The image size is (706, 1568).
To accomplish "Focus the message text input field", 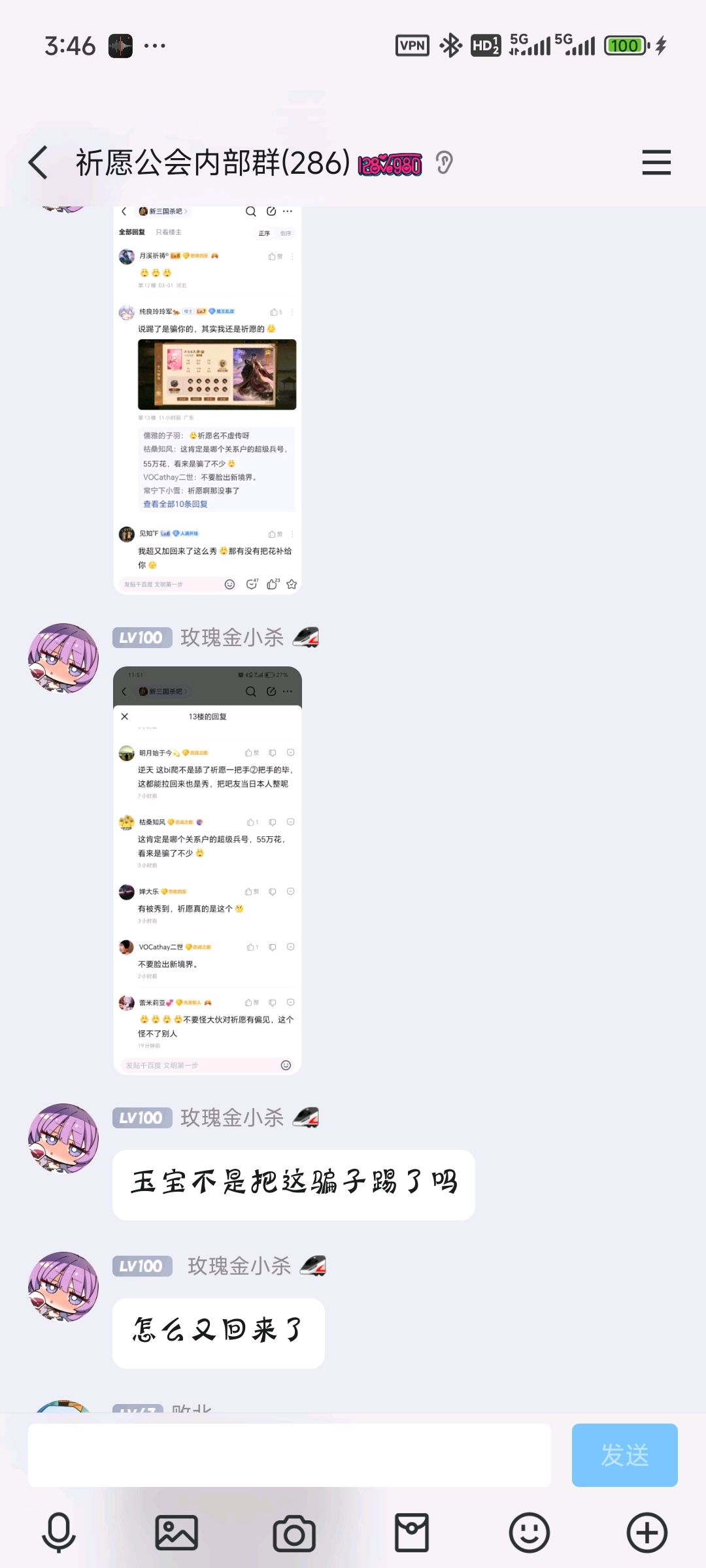I will (x=290, y=1455).
